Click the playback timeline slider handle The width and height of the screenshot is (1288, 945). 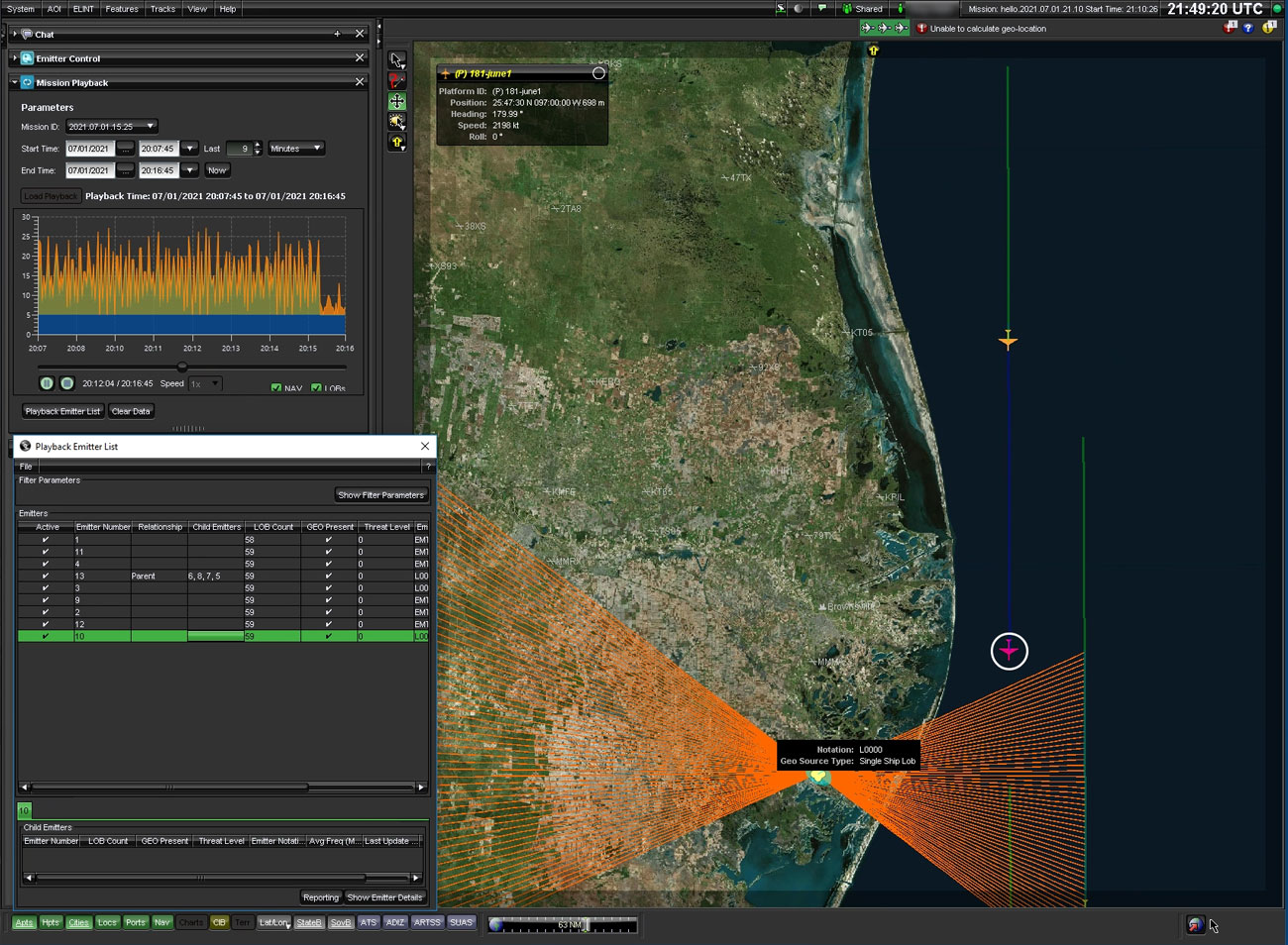[181, 367]
